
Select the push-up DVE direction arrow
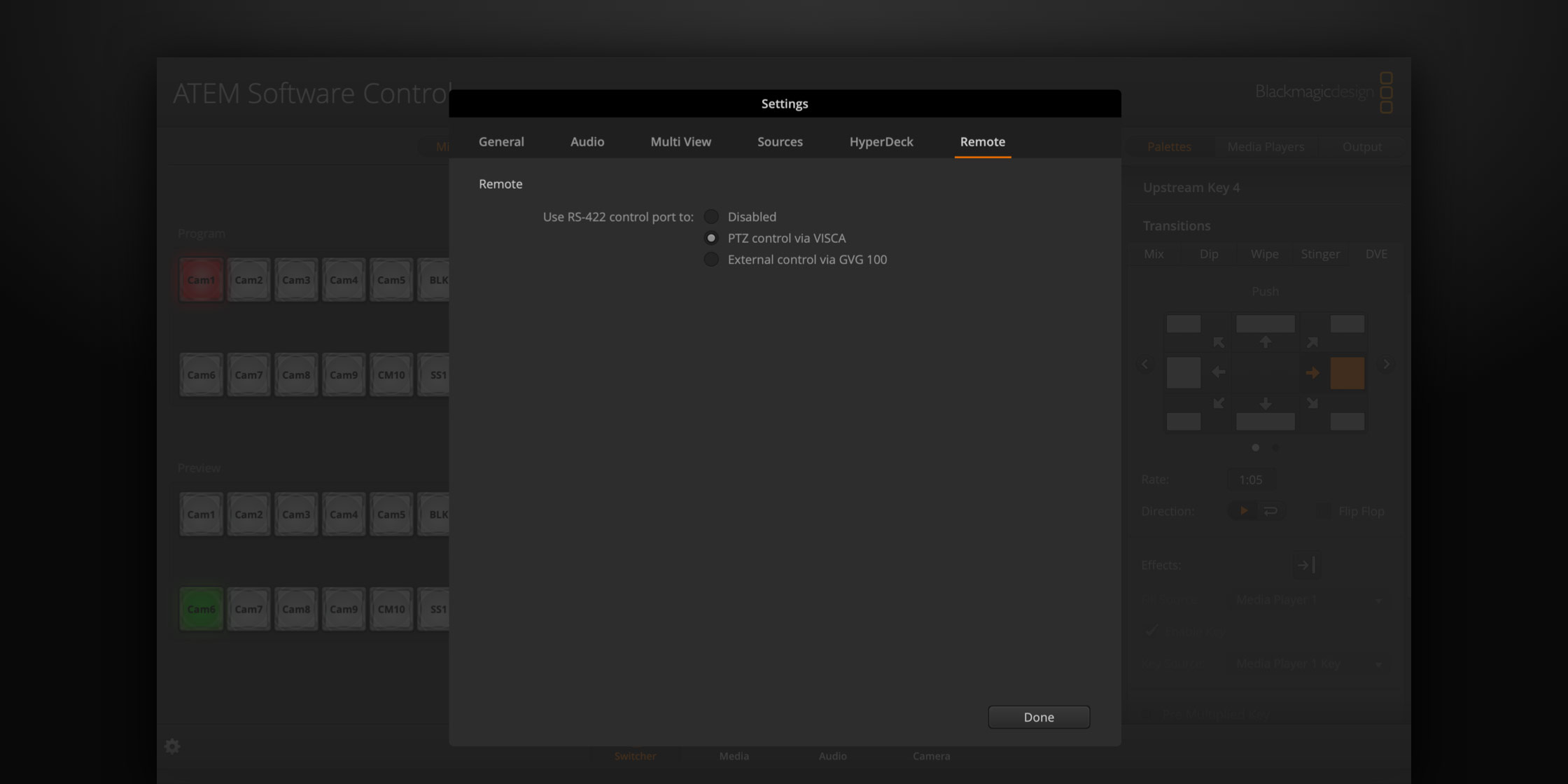tap(1266, 342)
